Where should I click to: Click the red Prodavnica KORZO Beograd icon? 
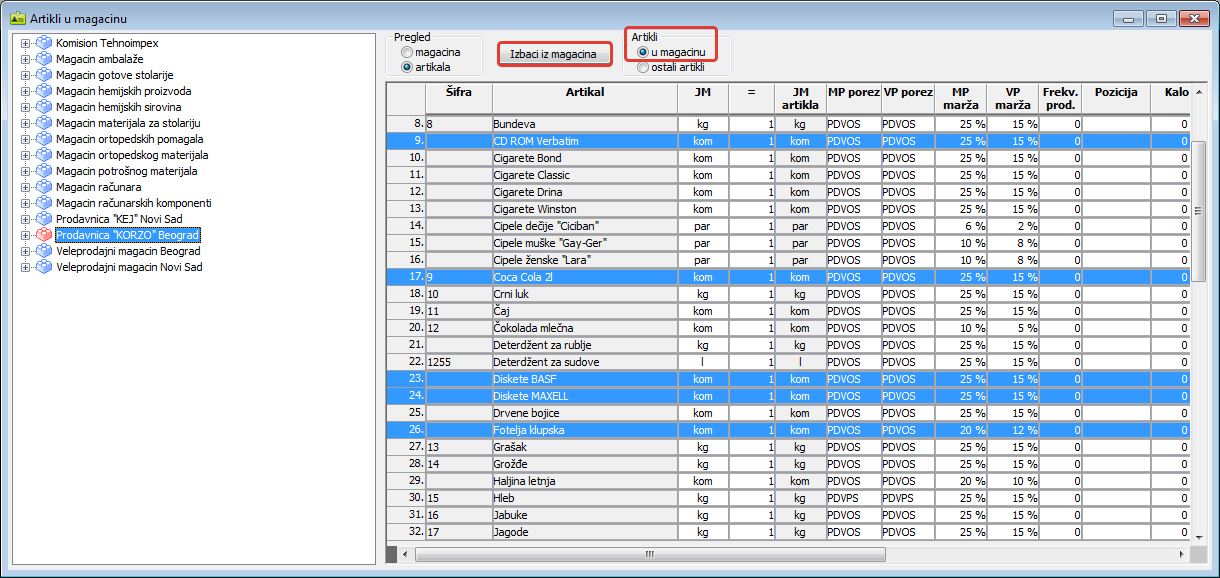pos(43,235)
